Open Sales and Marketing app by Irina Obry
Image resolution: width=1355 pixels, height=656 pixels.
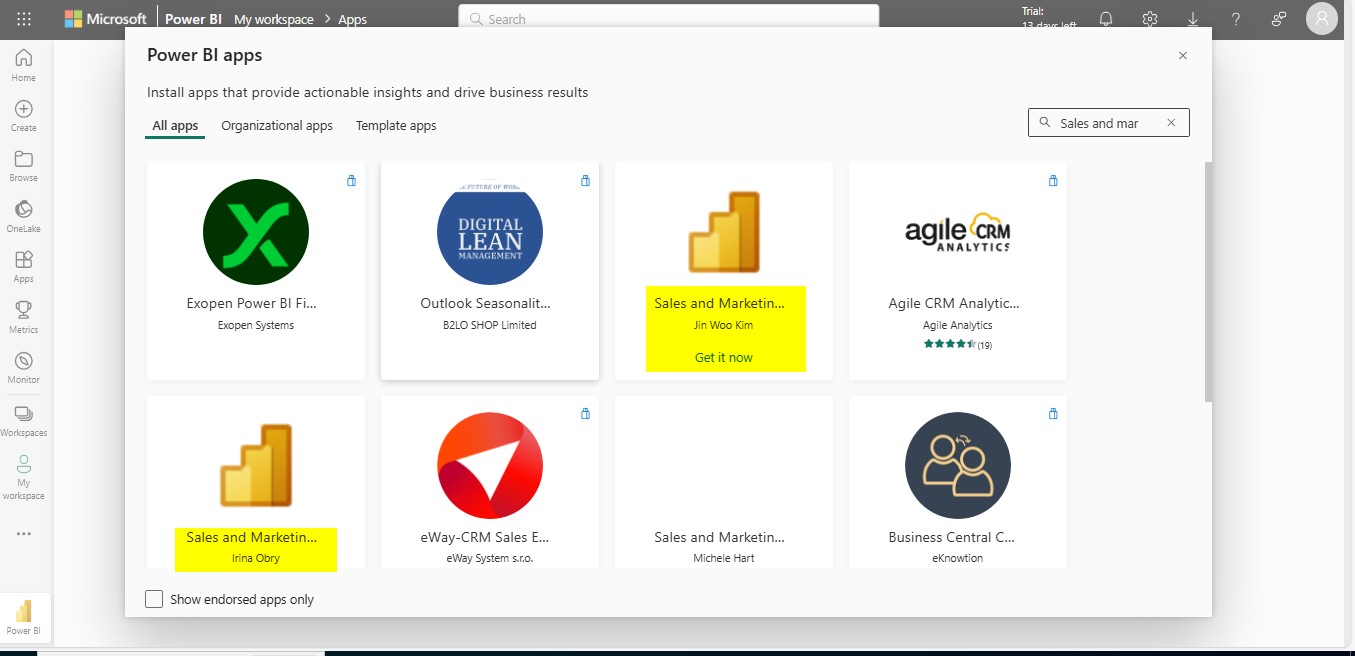(x=251, y=537)
